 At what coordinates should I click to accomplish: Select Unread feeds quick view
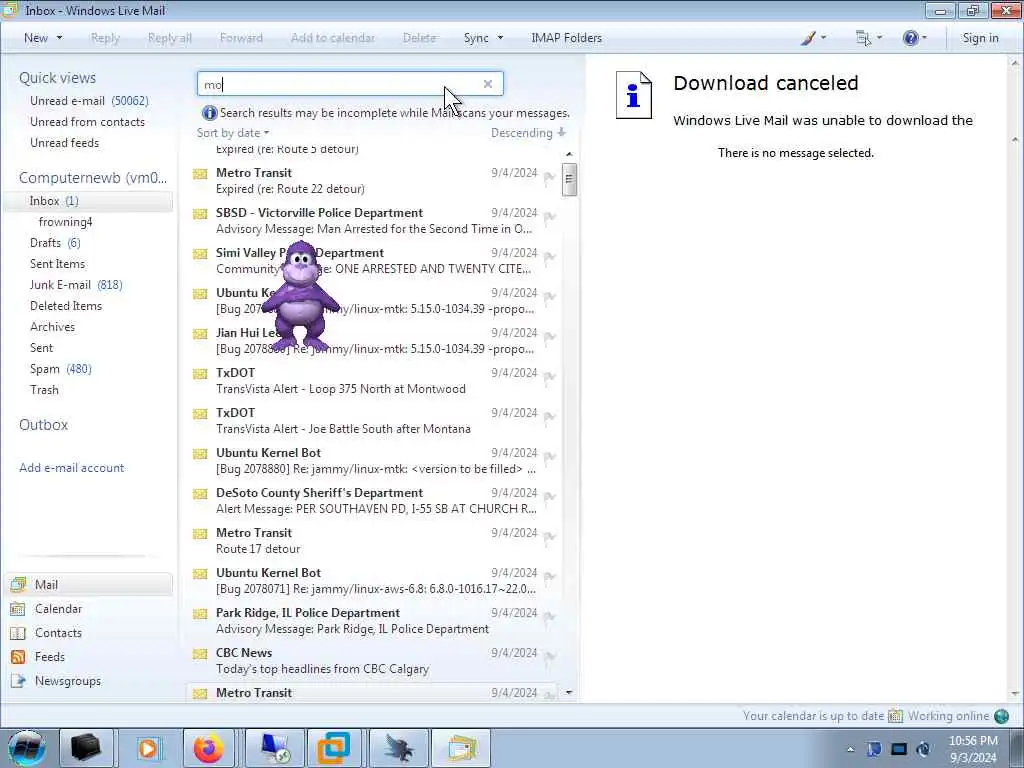[65, 142]
